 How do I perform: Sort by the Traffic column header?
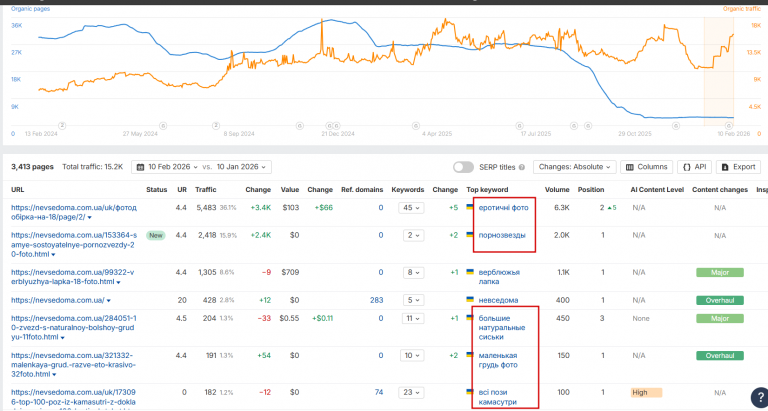point(206,190)
